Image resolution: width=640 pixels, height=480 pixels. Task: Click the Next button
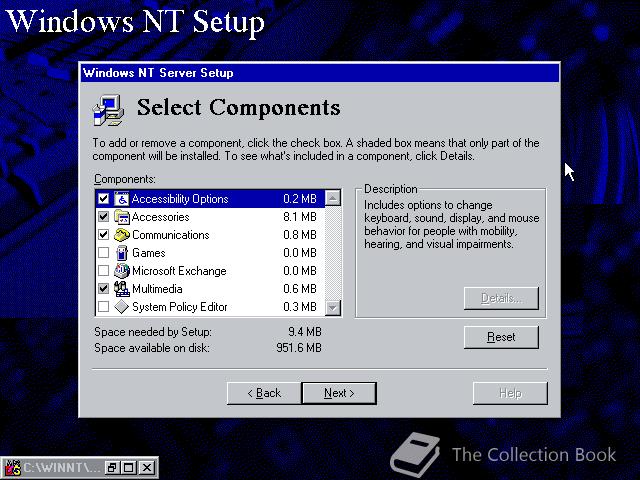pyautogui.click(x=339, y=393)
